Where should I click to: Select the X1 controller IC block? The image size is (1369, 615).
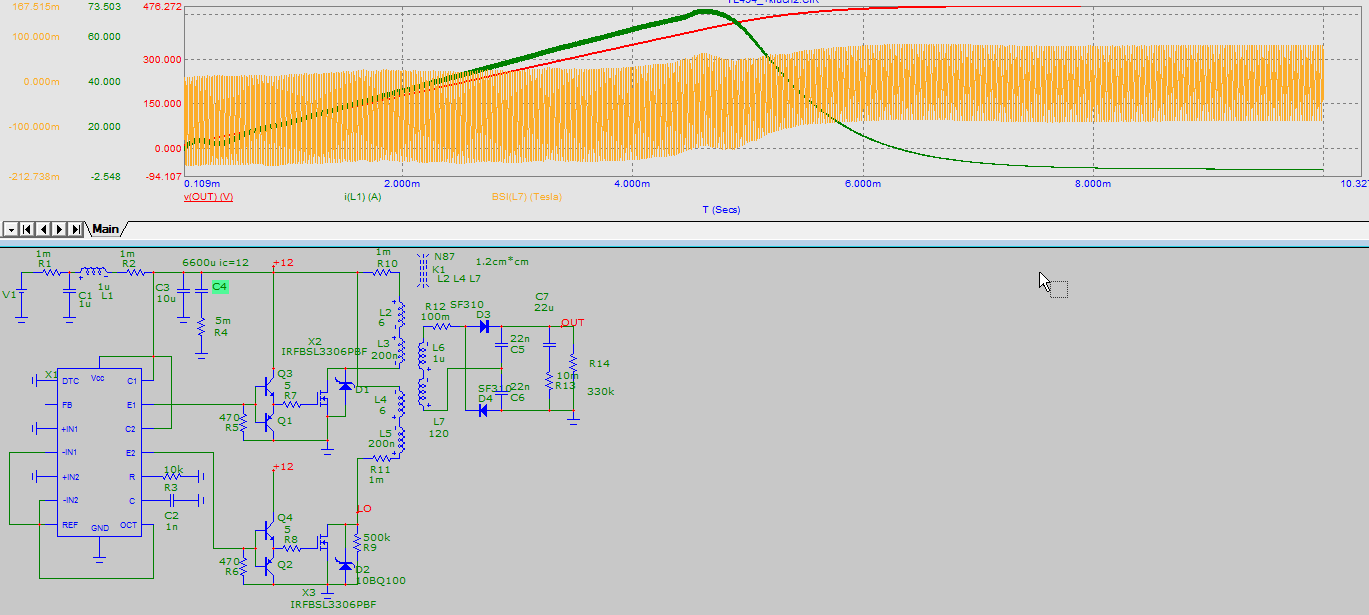(98, 452)
